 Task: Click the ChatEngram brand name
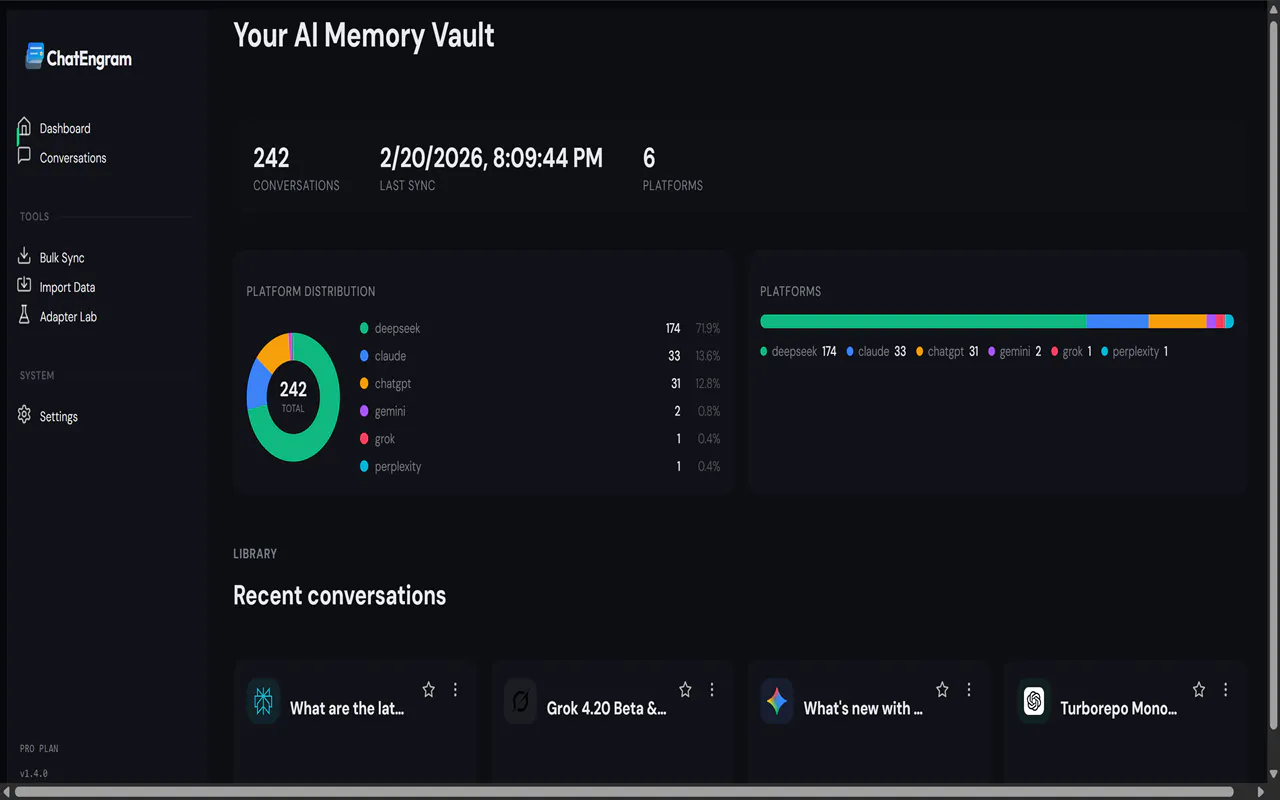tap(89, 59)
